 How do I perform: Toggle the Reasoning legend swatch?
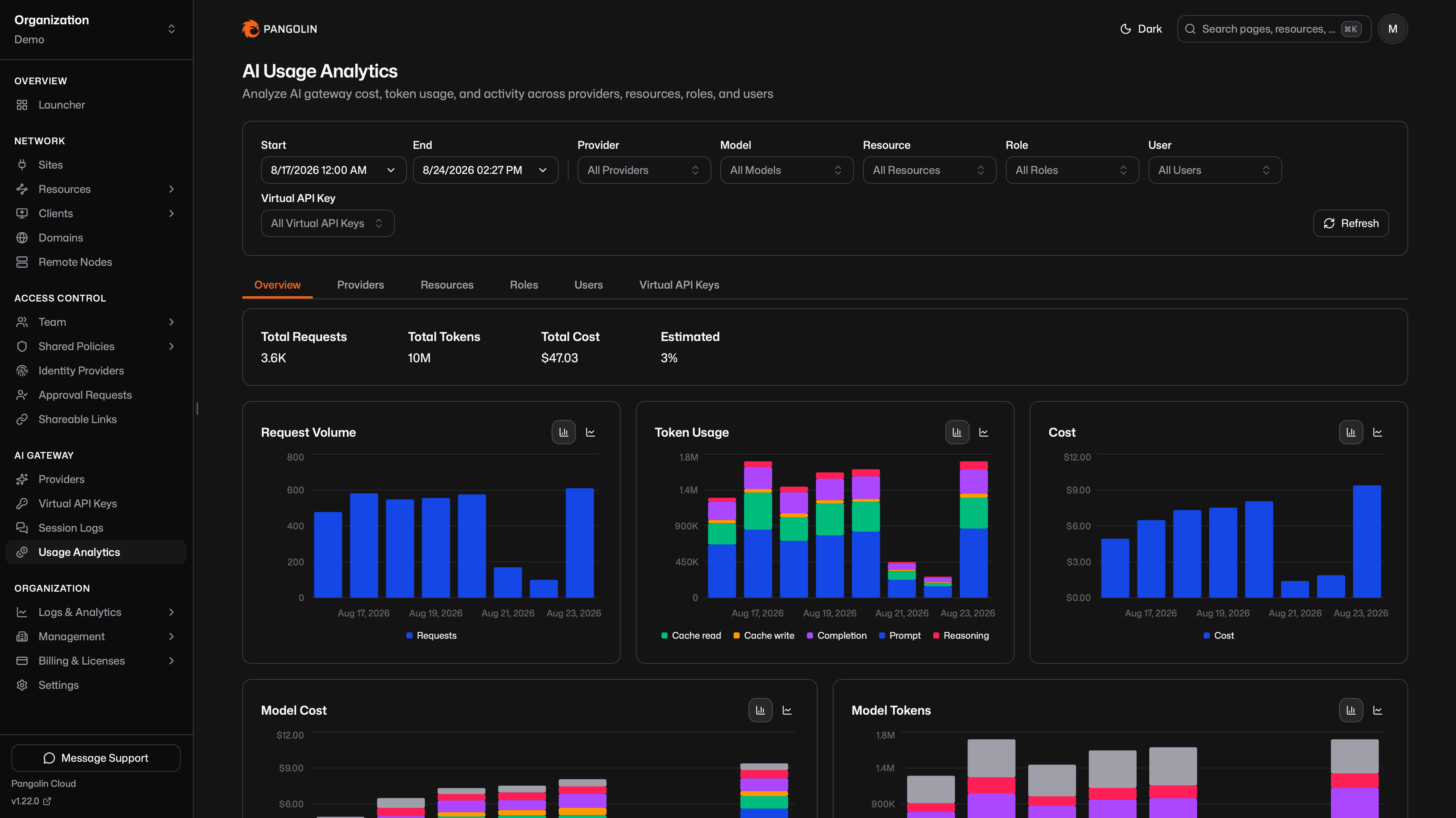click(936, 636)
